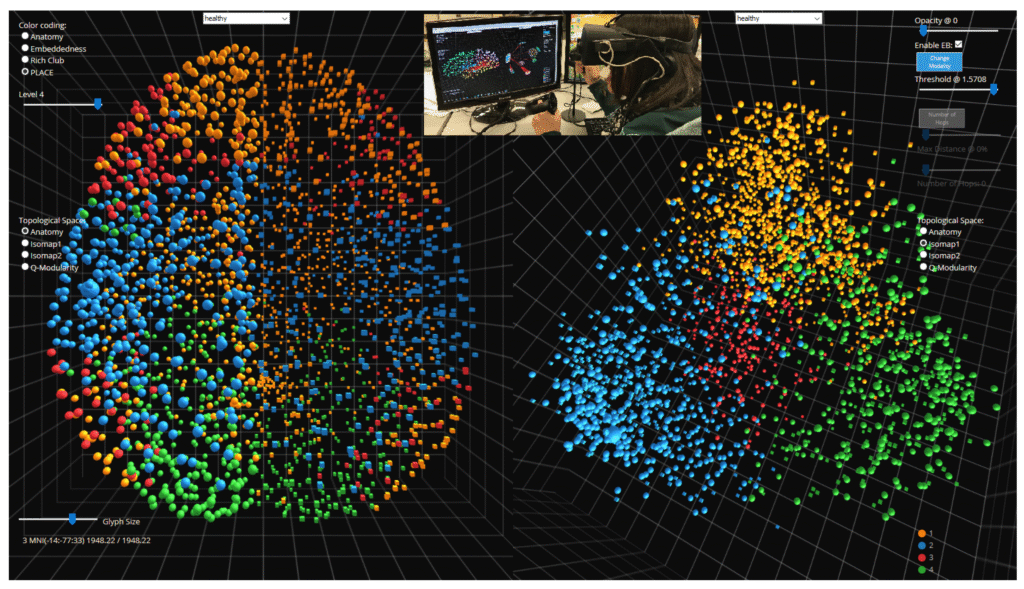Click the red cluster 3 legend dot
Image resolution: width=1024 pixels, height=589 pixels.
tap(921, 557)
